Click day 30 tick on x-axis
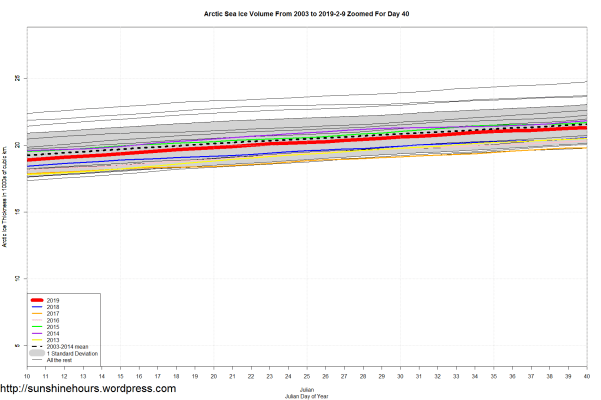The width and height of the screenshot is (601, 400). (x=400, y=377)
